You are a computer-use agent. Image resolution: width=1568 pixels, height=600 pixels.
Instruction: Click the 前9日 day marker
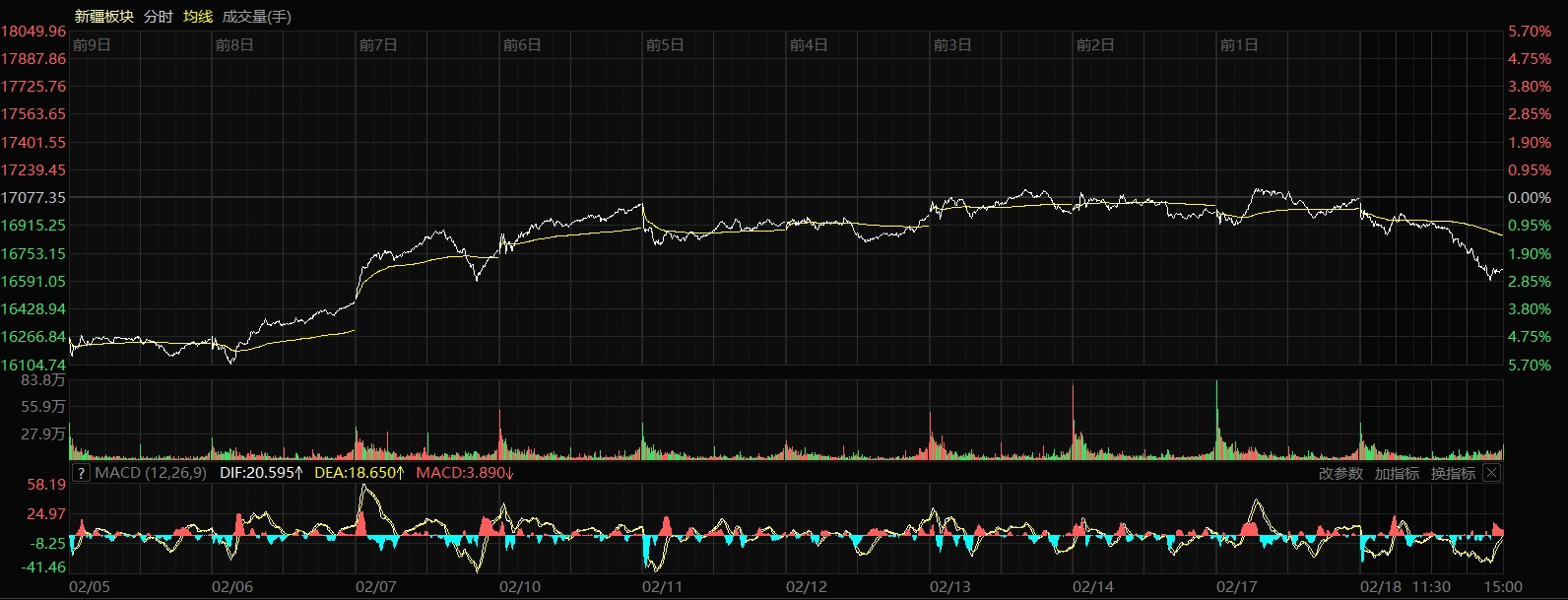[x=92, y=45]
